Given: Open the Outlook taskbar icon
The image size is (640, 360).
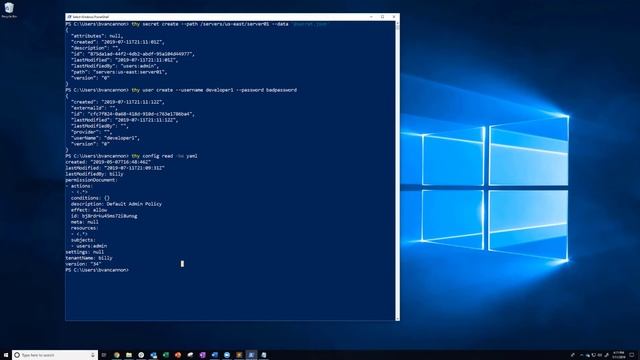Looking at the screenshot, I should (153, 355).
